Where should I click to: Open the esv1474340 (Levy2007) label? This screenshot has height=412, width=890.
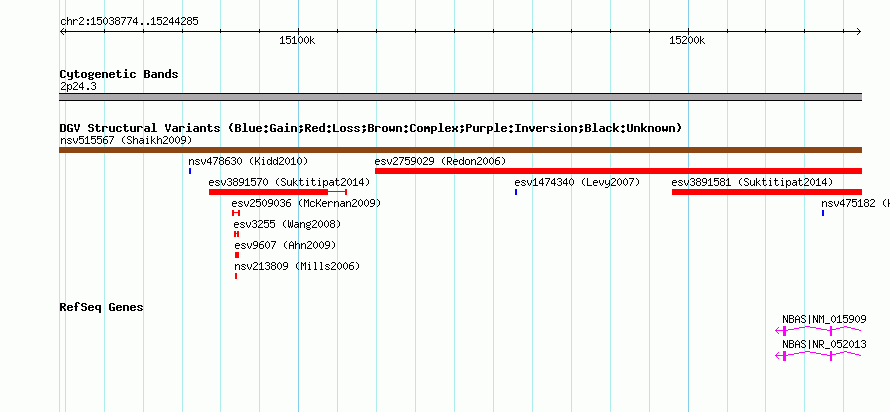(x=577, y=182)
